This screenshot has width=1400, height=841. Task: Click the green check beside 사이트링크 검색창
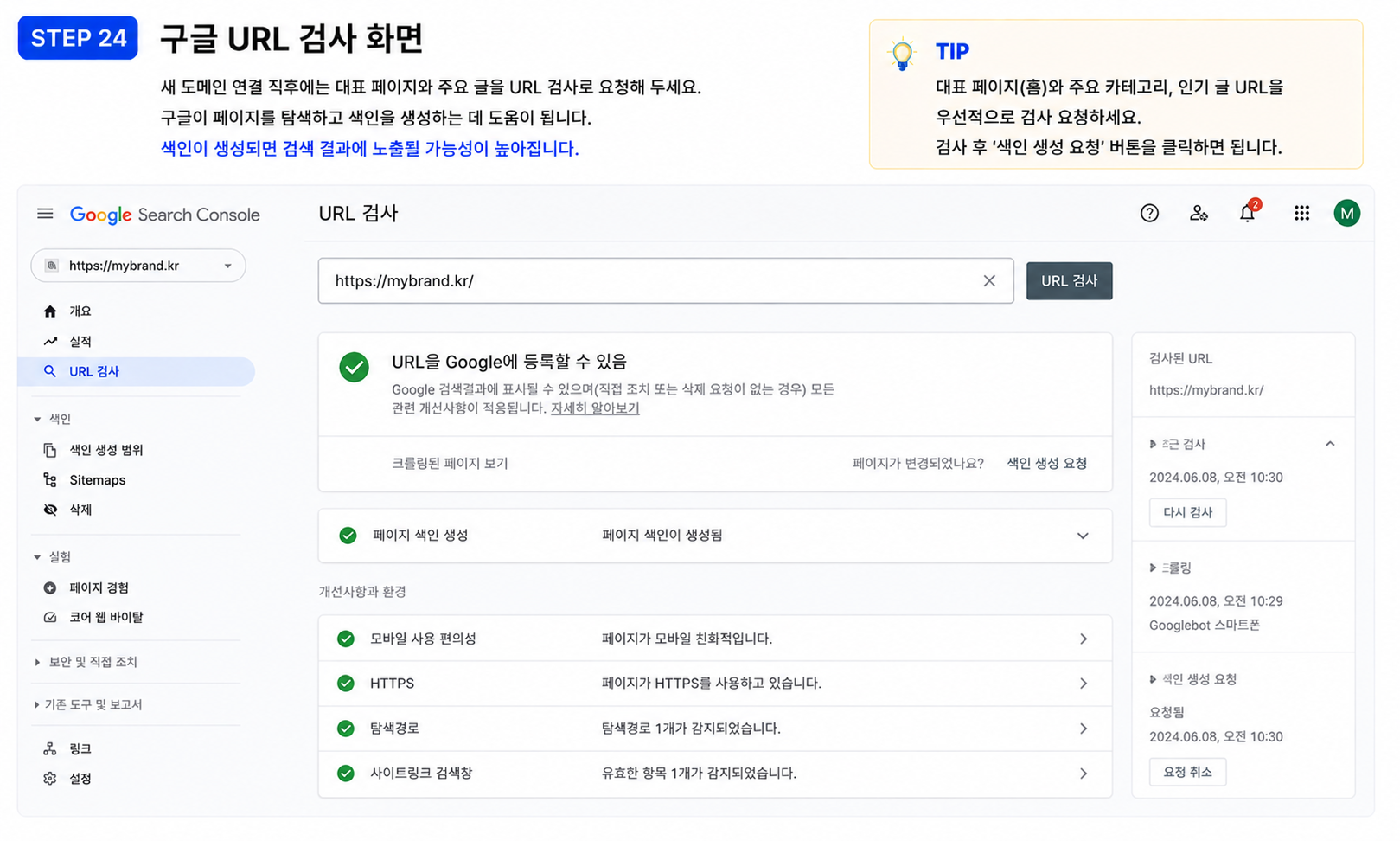coord(346,774)
